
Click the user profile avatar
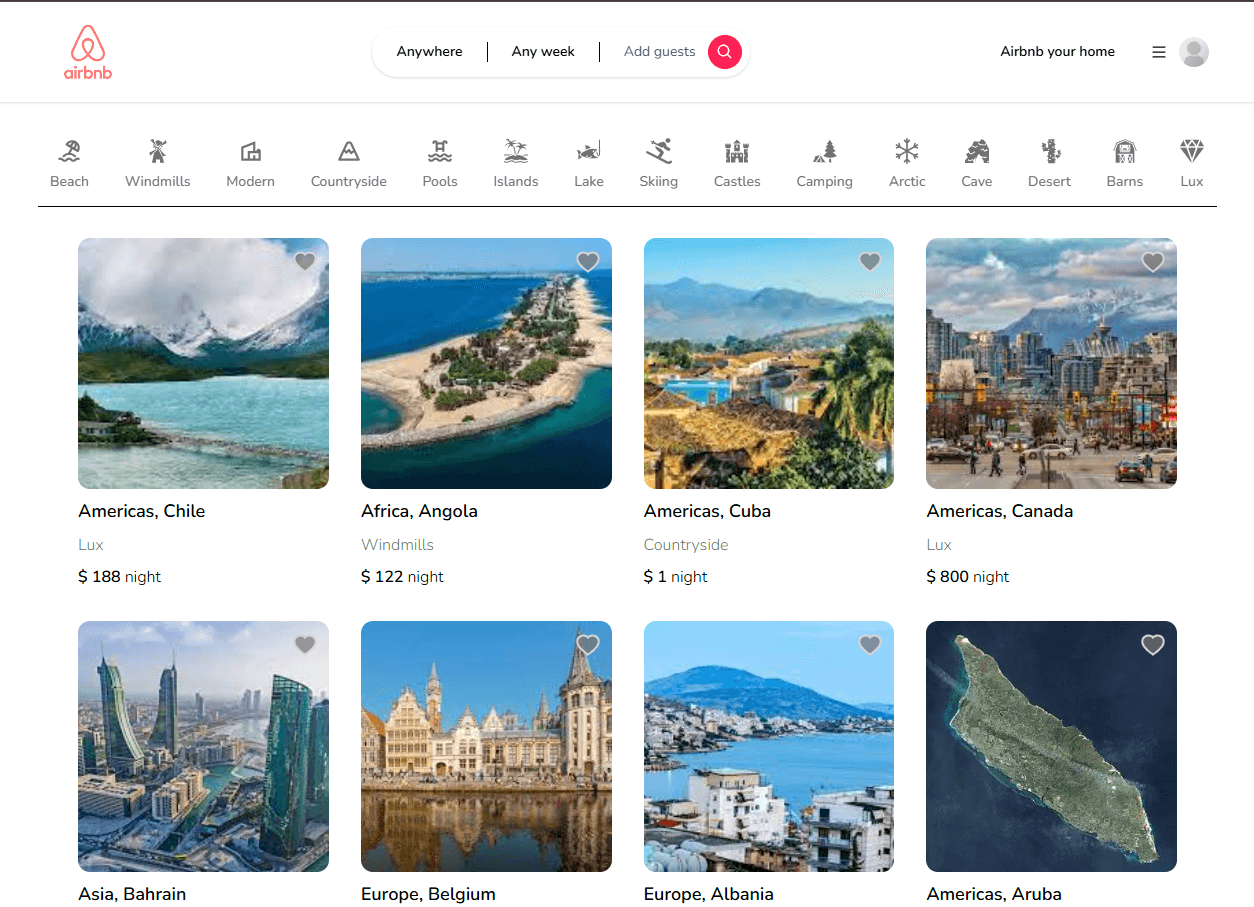click(x=1193, y=52)
